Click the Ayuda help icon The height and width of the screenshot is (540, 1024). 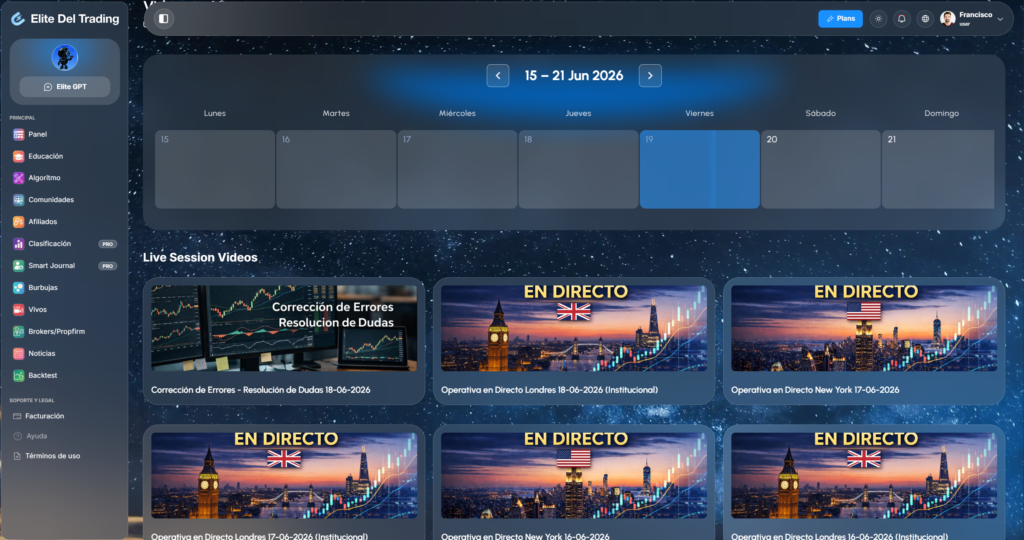pyautogui.click(x=17, y=436)
